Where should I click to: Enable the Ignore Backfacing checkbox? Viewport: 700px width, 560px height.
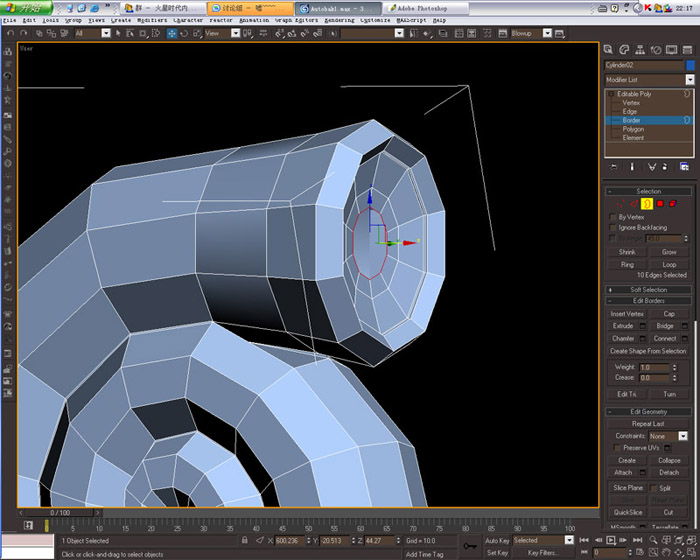(x=612, y=228)
